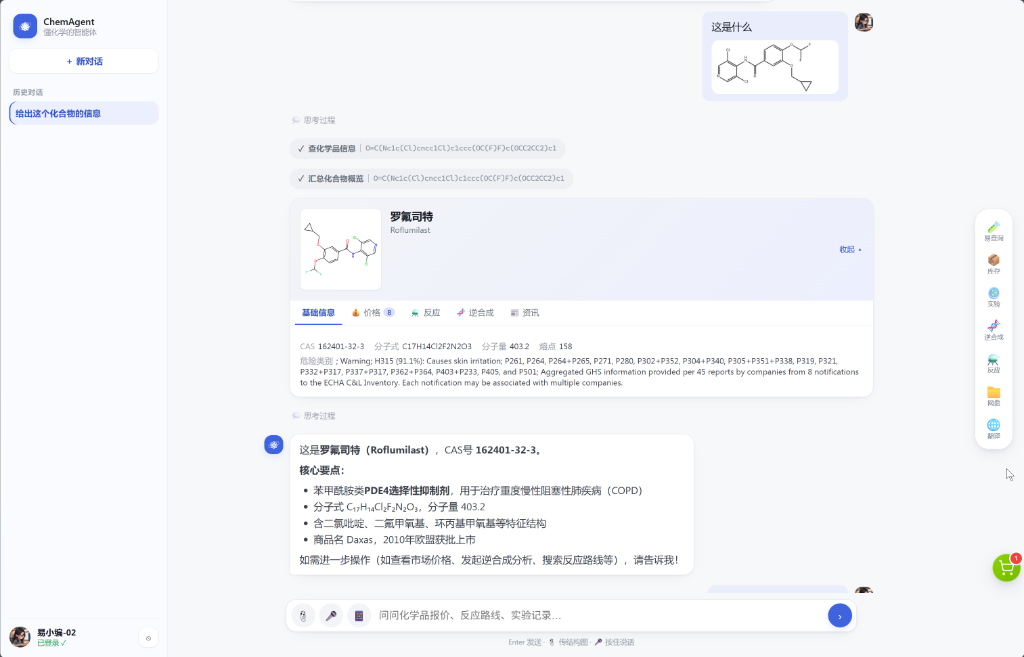Switch to the 逆合成 tab in compound card
Image resolution: width=1024 pixels, height=657 pixels.
[475, 313]
